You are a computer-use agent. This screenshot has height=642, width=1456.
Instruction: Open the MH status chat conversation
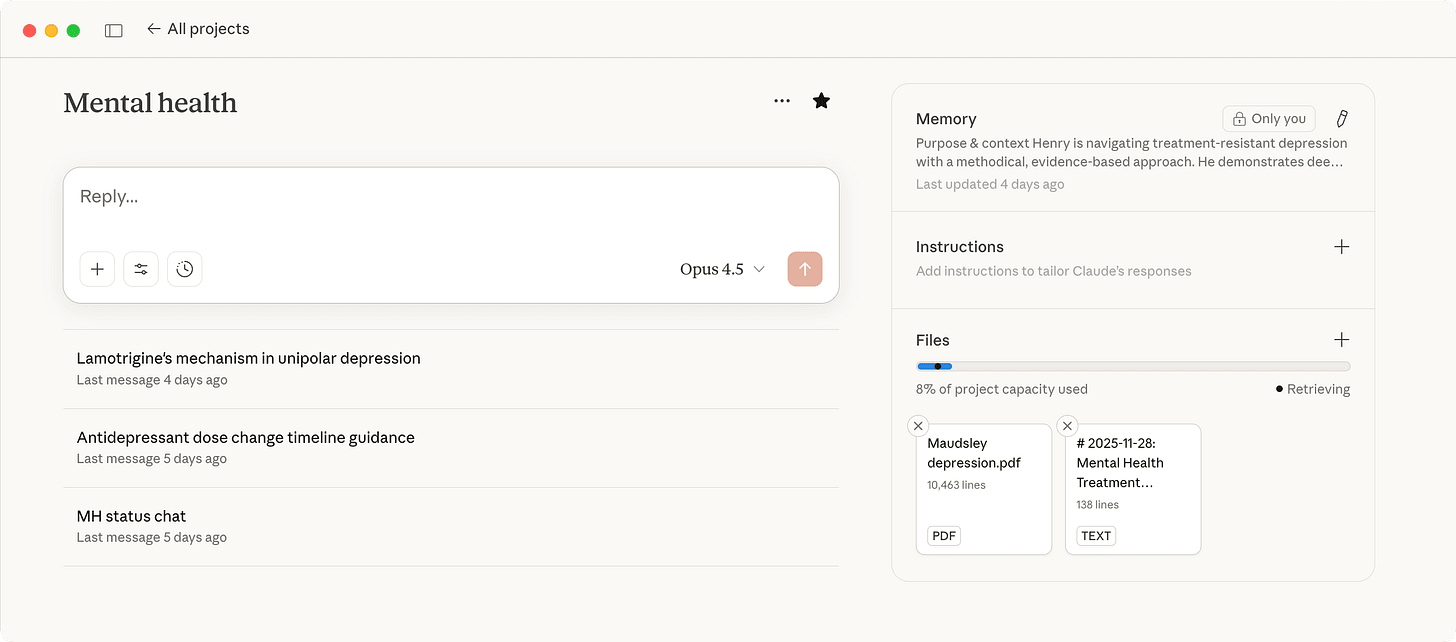pyautogui.click(x=132, y=516)
